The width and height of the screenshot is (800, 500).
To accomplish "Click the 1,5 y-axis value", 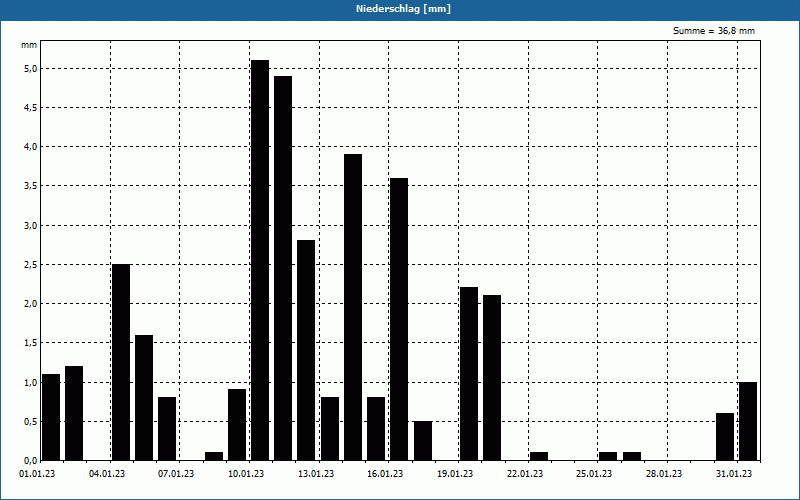I will 31,343.
